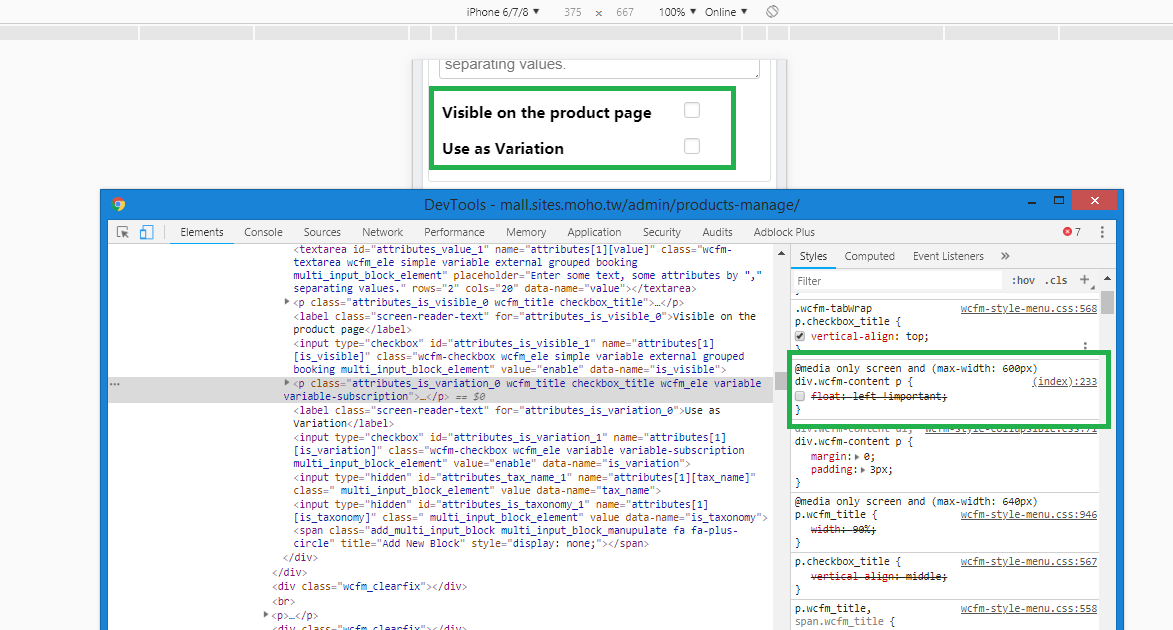1173x630 pixels.
Task: Open the Audits tab
Action: pyautogui.click(x=717, y=232)
